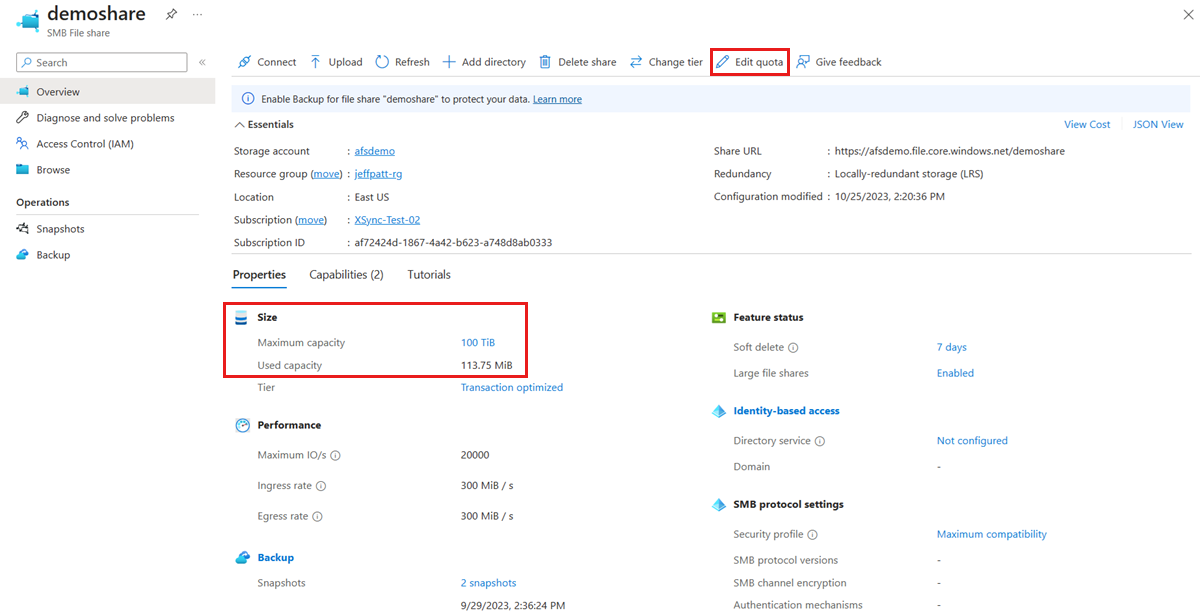Open Snapshots from the sidebar
Image resolution: width=1200 pixels, height=613 pixels.
click(57, 228)
